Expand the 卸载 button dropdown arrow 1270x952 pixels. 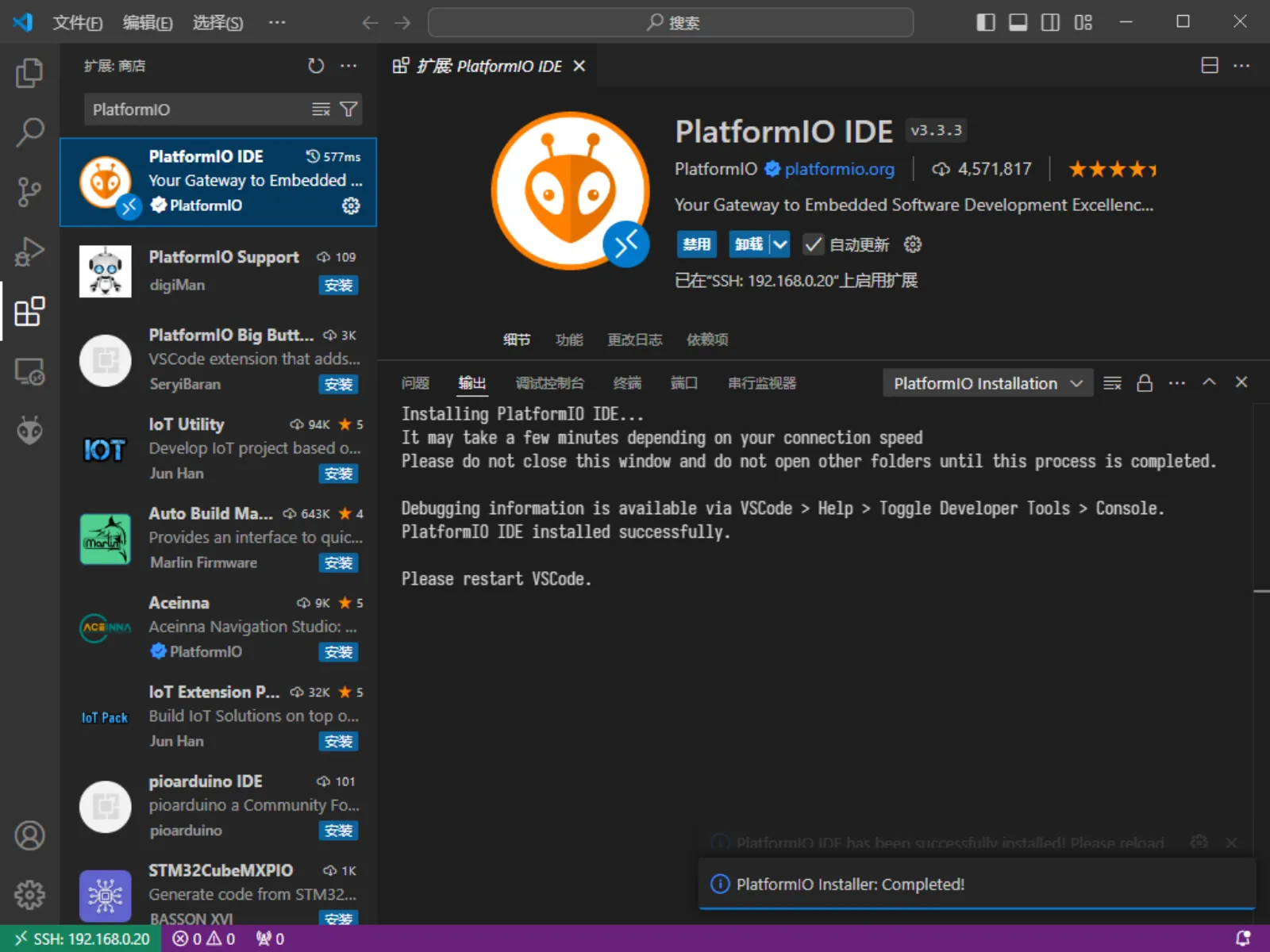[779, 244]
